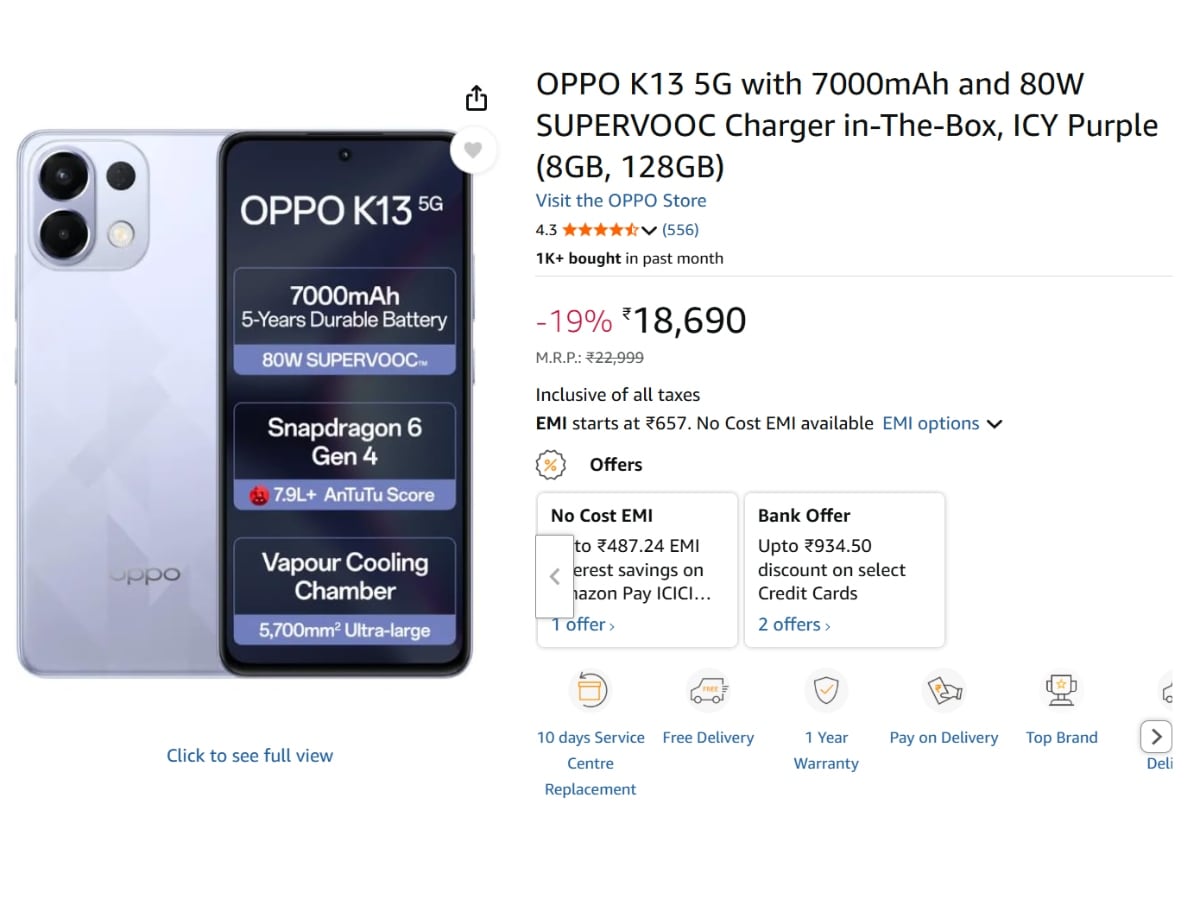Click 'Click to see full view' link
The width and height of the screenshot is (1200, 900).
click(250, 756)
